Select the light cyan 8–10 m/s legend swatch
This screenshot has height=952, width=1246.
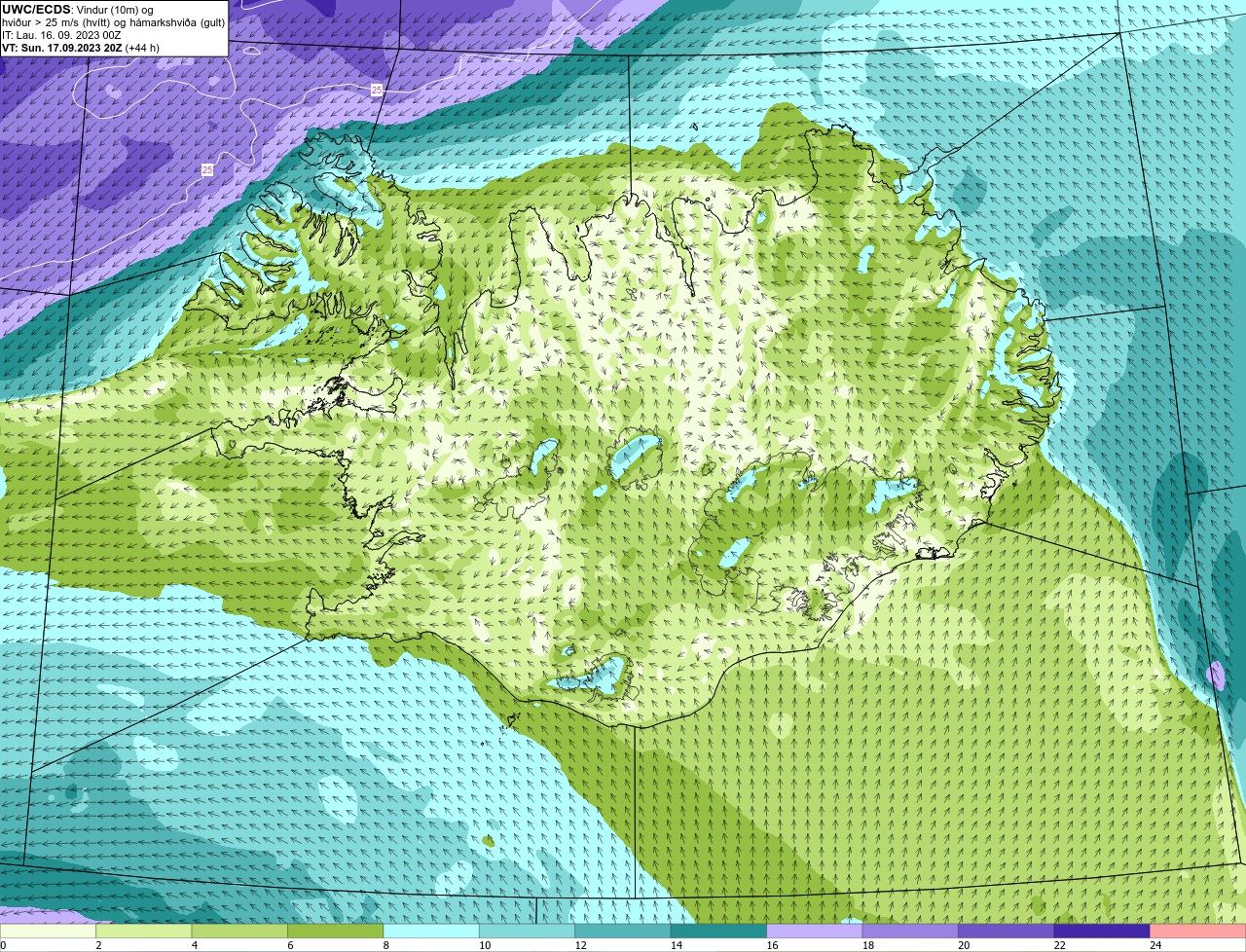[431, 931]
